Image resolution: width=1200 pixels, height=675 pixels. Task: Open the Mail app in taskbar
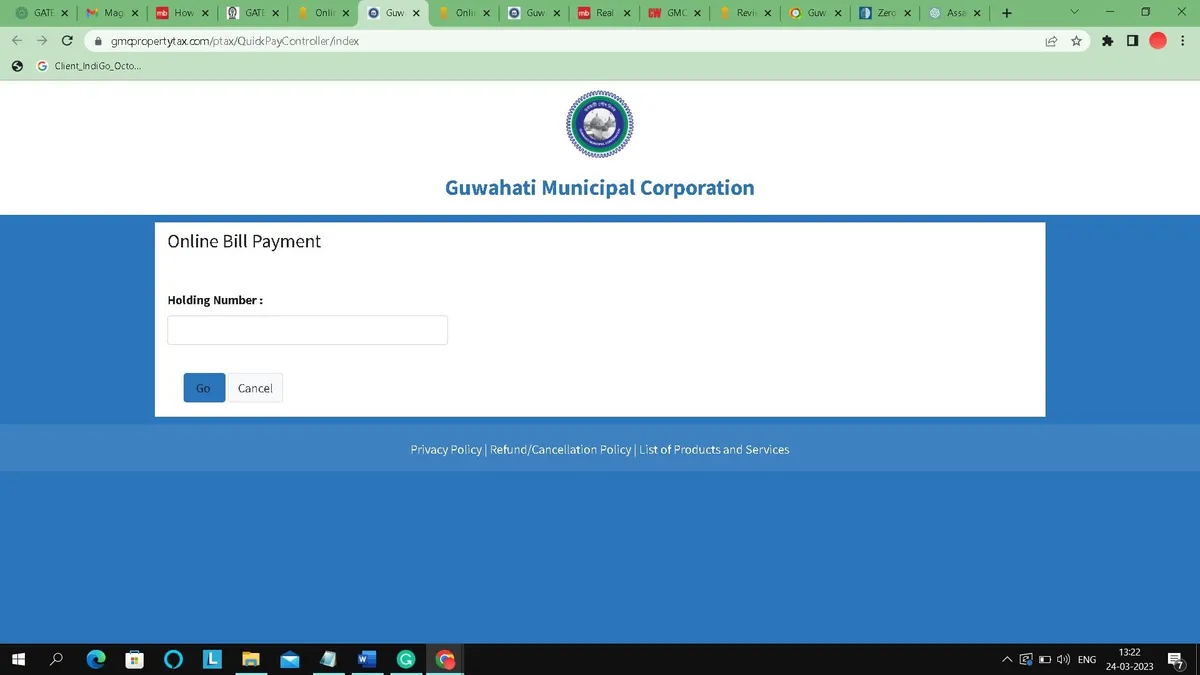[x=290, y=659]
